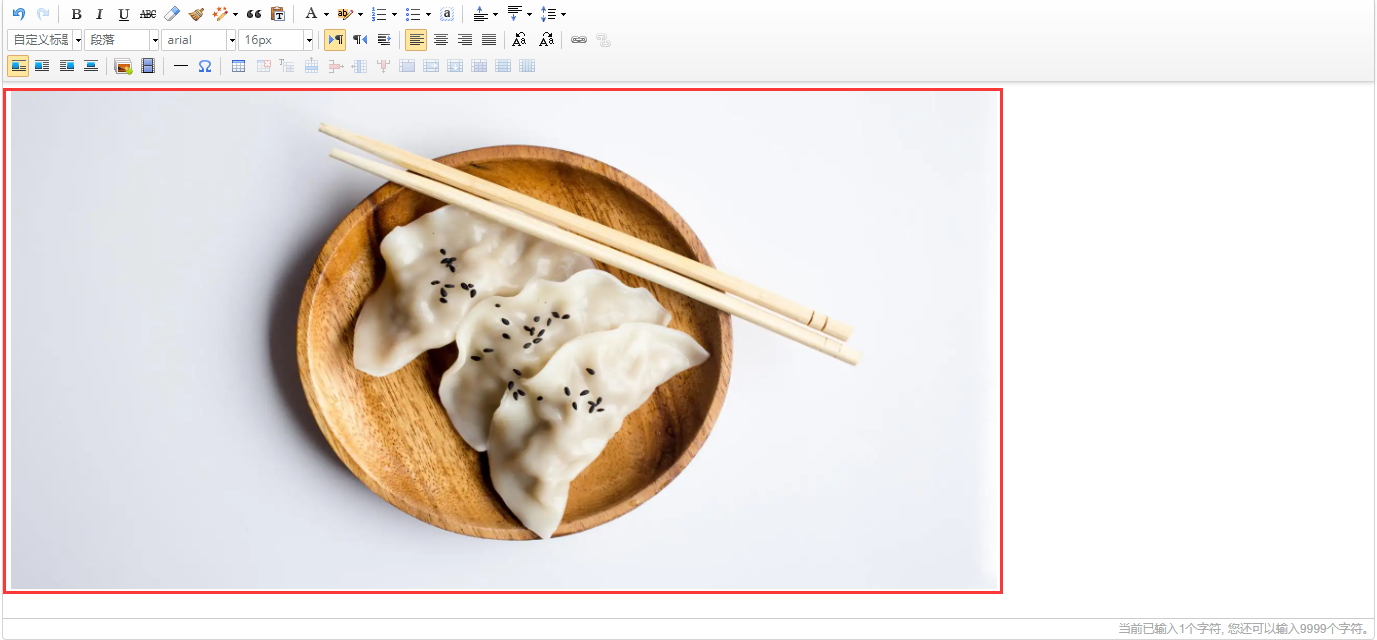Image resolution: width=1377 pixels, height=640 pixels.
Task: Click the insert table column icon
Action: (359, 66)
